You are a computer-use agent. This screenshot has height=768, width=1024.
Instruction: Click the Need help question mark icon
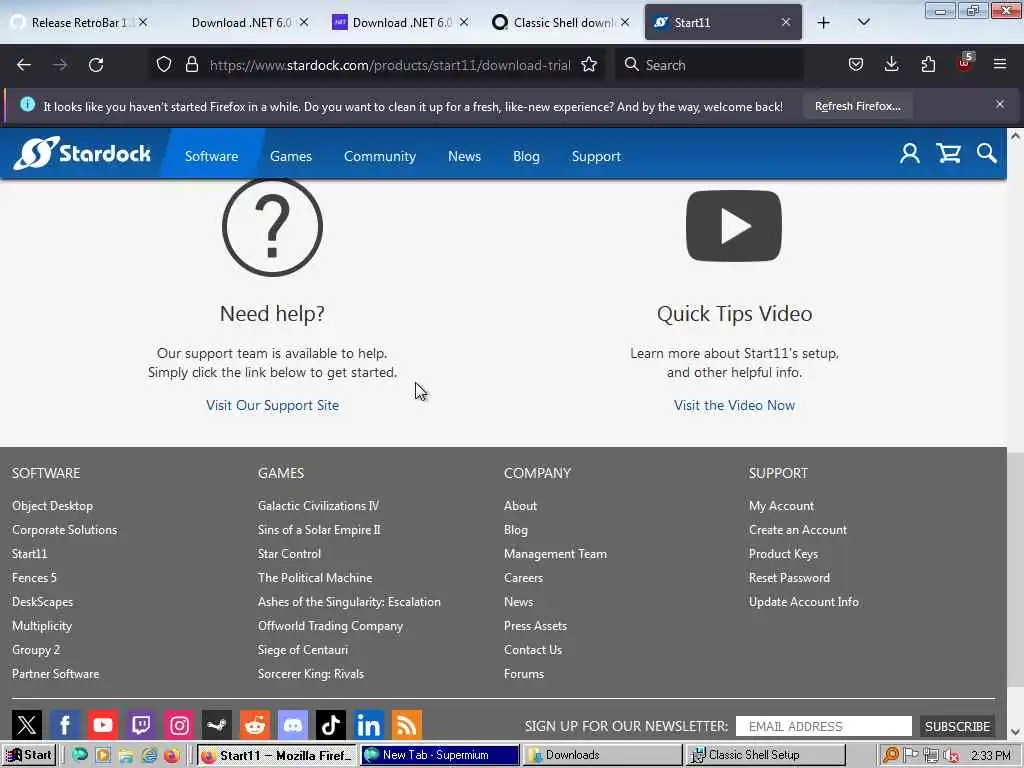tap(272, 227)
